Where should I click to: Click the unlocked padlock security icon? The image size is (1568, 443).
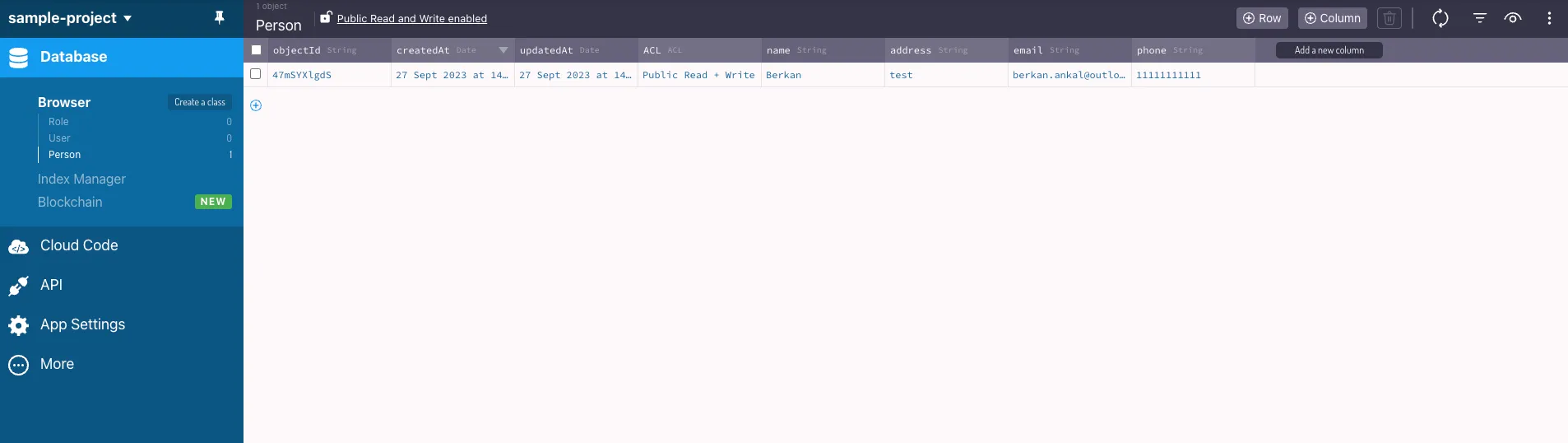(326, 16)
